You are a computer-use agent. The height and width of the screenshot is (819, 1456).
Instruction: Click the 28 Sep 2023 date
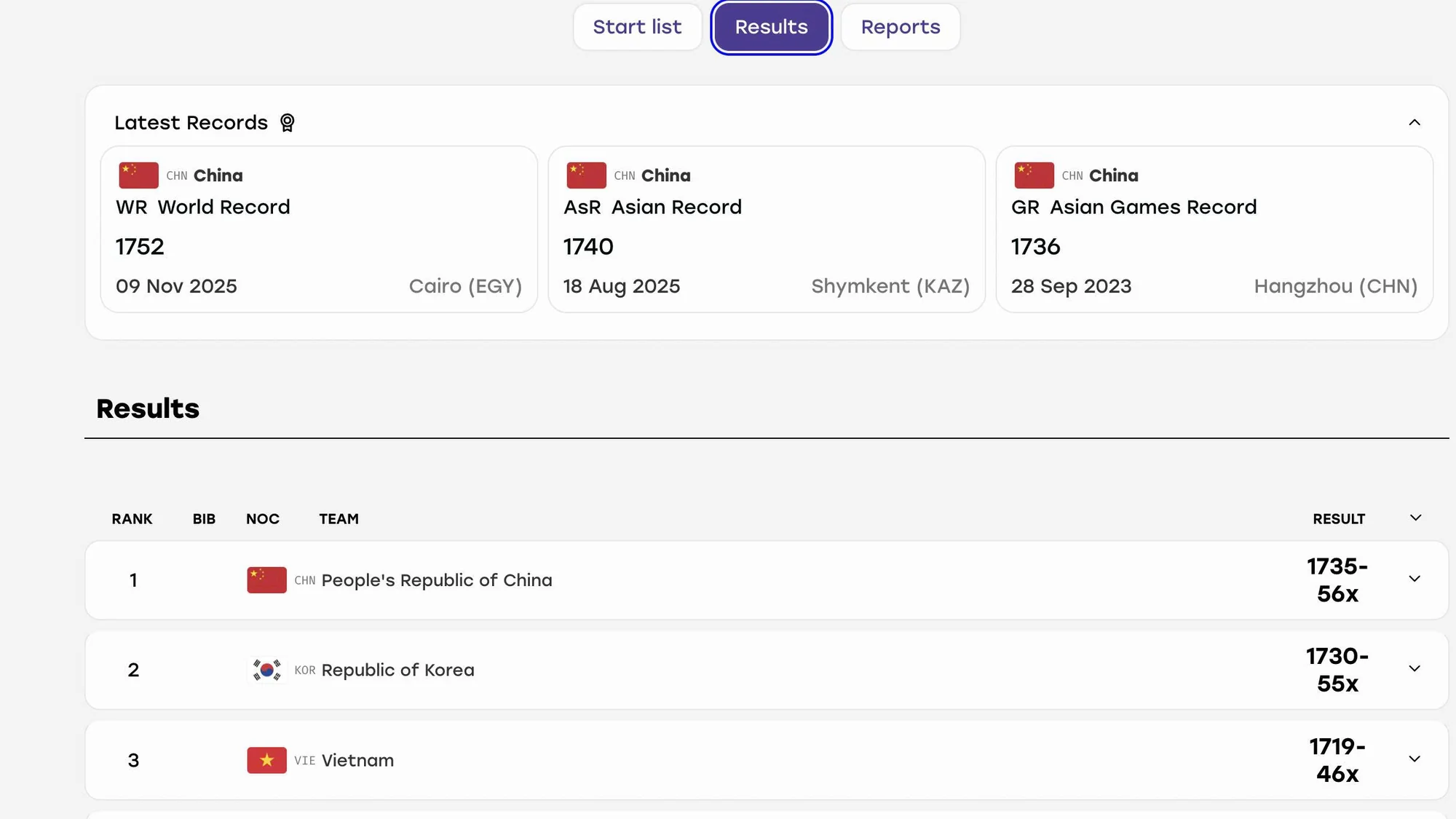[x=1072, y=286]
